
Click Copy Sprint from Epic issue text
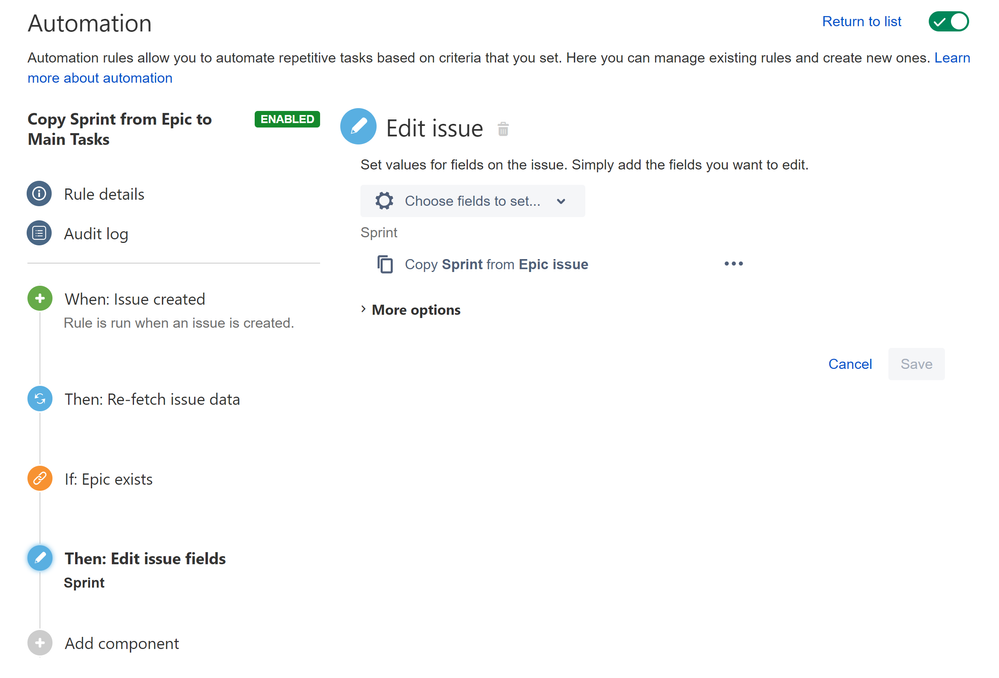[x=496, y=264]
